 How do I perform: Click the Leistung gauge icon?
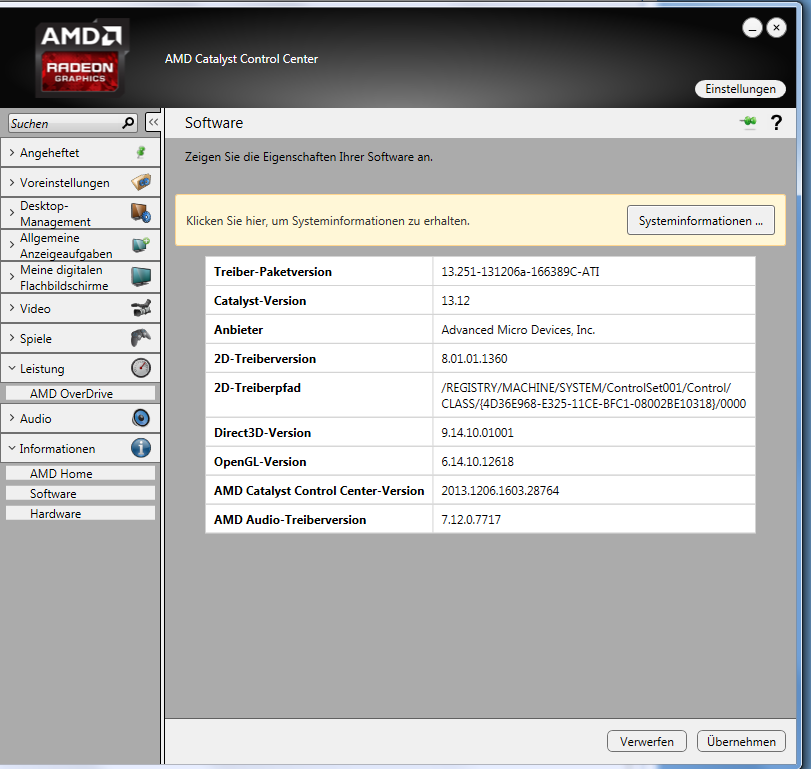(x=141, y=368)
